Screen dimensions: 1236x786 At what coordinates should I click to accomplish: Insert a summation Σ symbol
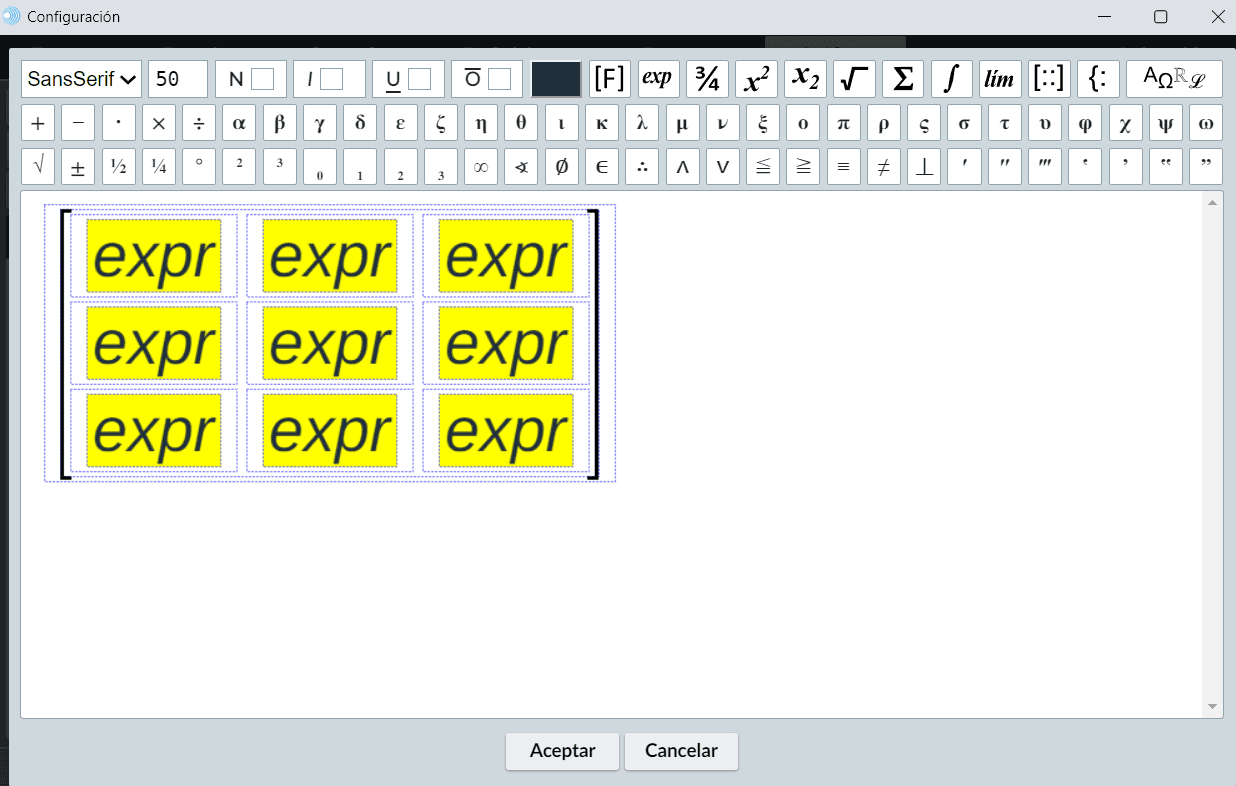point(902,79)
